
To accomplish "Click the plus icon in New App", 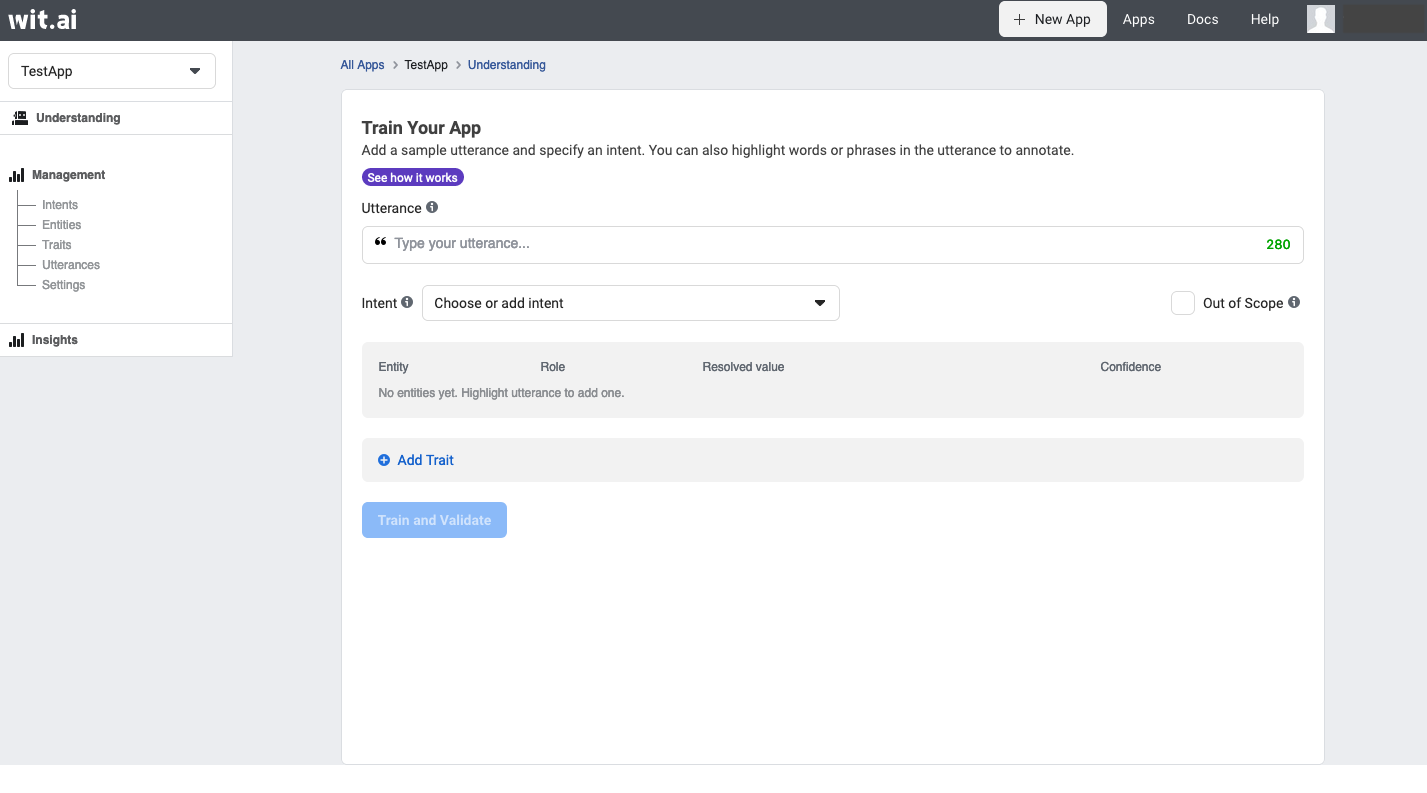I will pyautogui.click(x=1019, y=19).
